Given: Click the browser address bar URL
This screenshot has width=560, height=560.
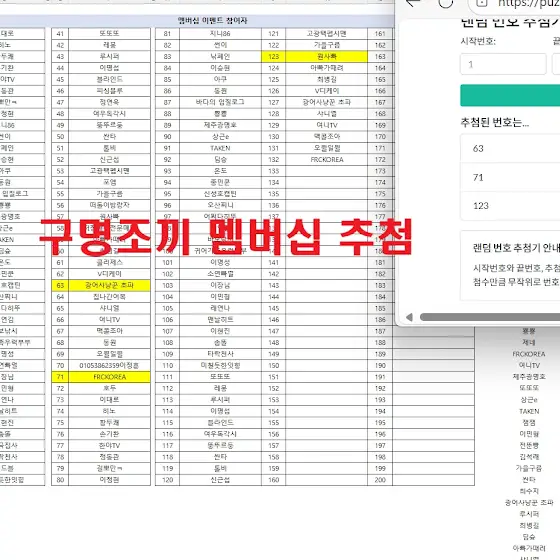Looking at the screenshot, I should (x=529, y=3).
